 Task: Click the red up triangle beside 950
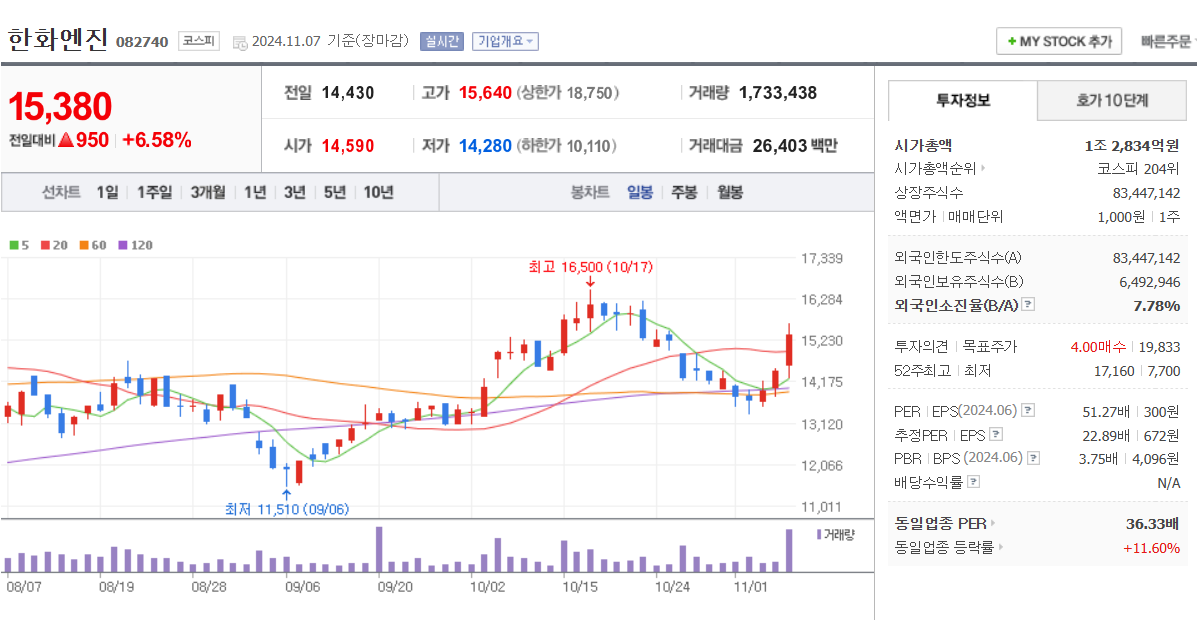pos(66,140)
